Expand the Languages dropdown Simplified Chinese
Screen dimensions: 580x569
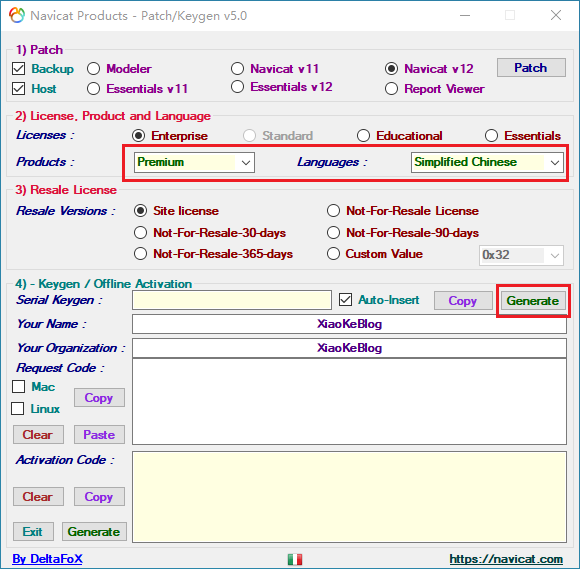point(487,162)
